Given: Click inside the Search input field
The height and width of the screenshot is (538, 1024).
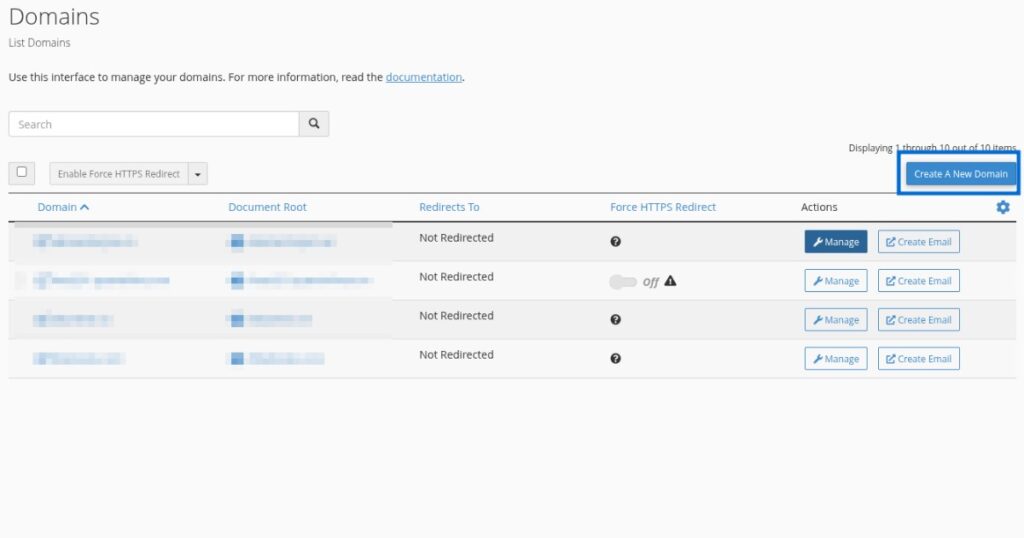Looking at the screenshot, I should point(154,124).
